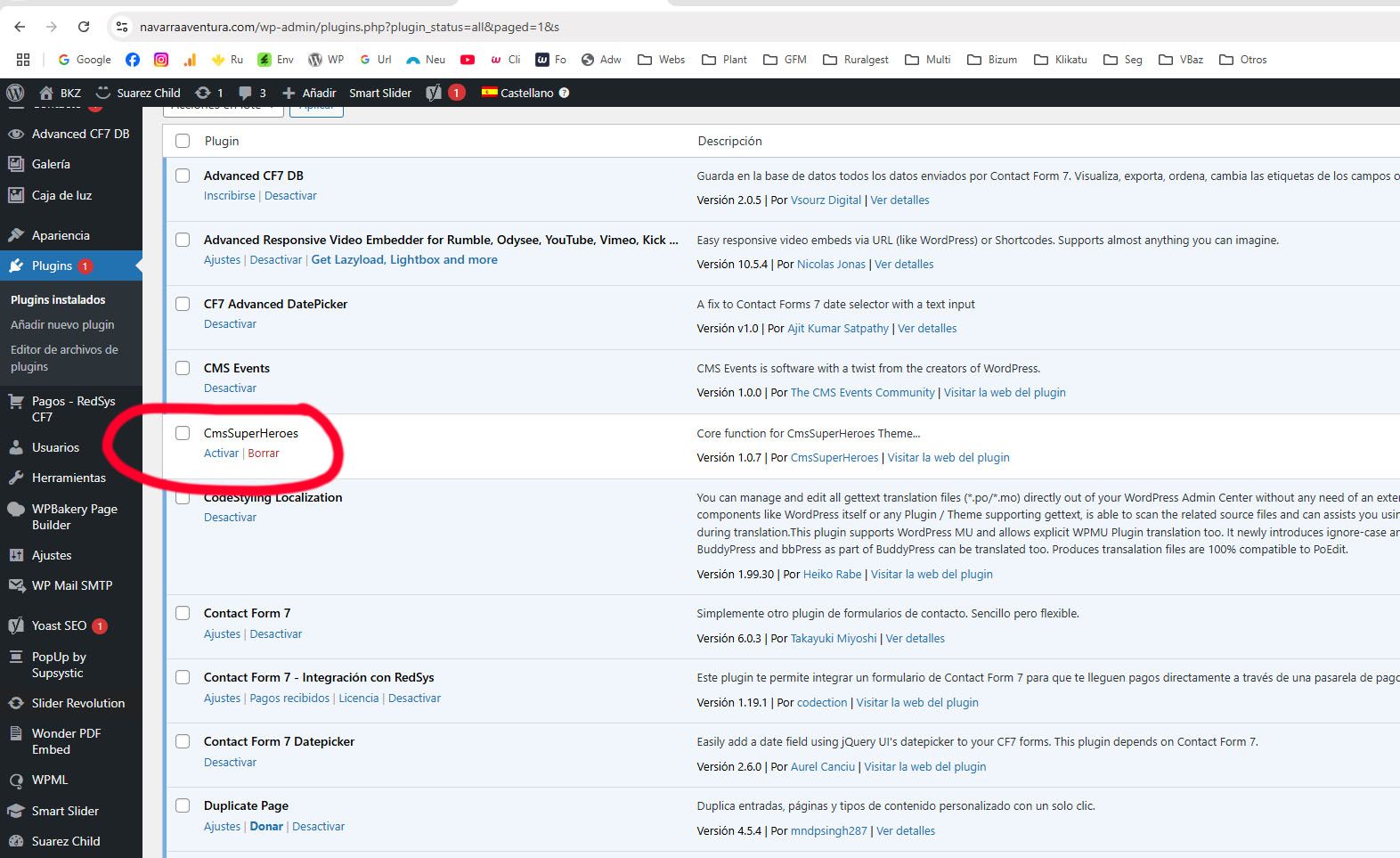Open Env bookmark in bookmarks bar
The image size is (1400, 858).
pos(275,60)
